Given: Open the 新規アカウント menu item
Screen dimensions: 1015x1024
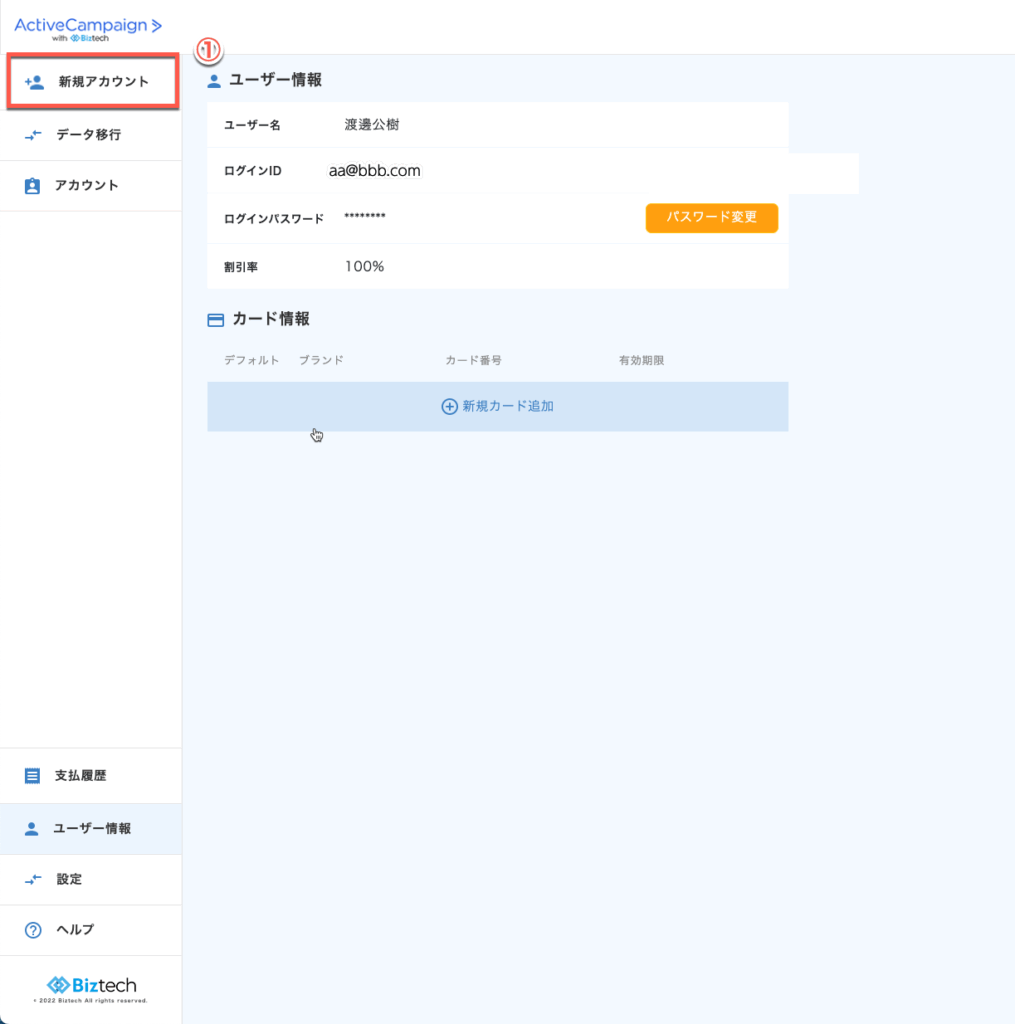Looking at the screenshot, I should click(x=103, y=82).
